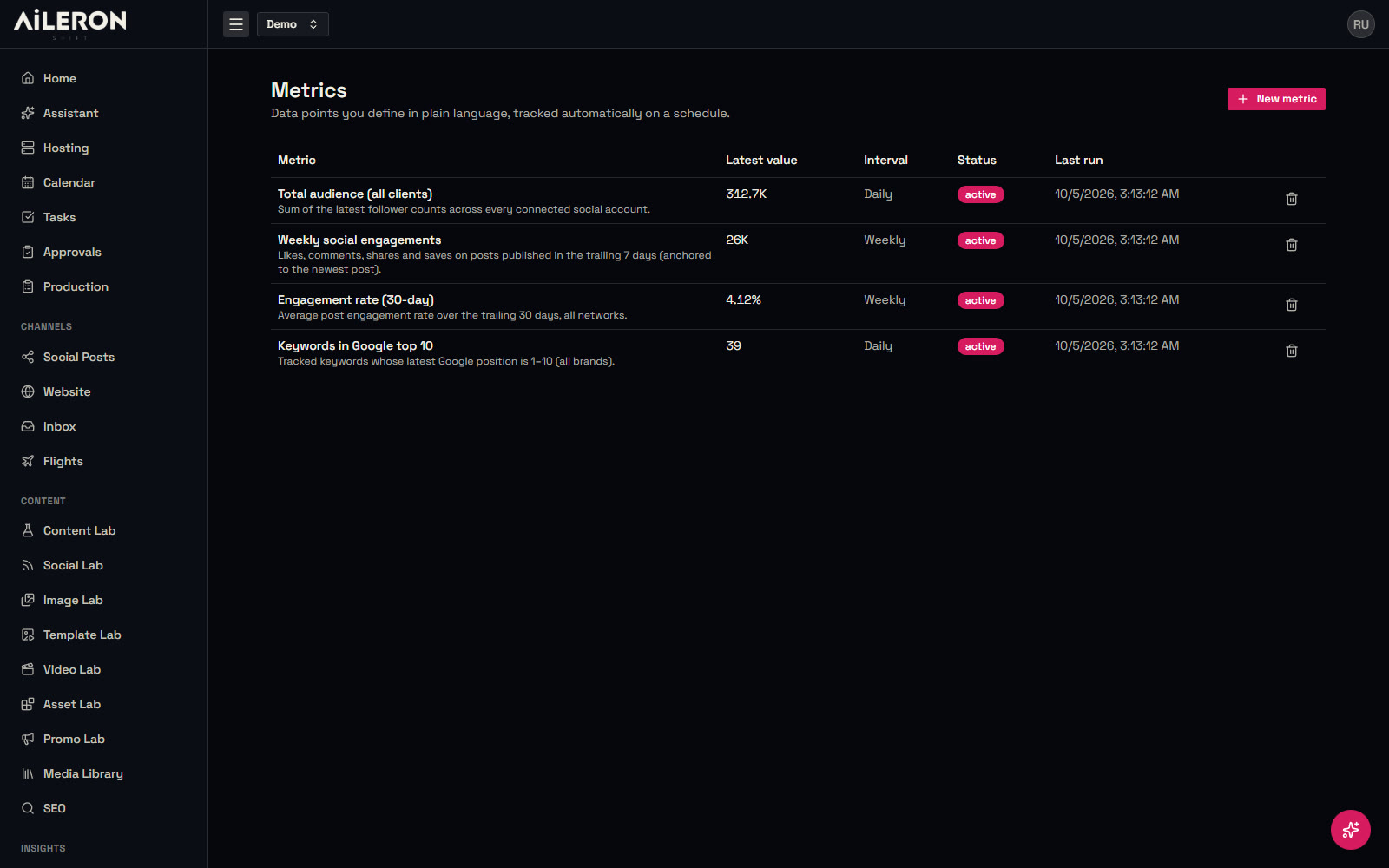Click the Flights plane icon

pos(28,461)
